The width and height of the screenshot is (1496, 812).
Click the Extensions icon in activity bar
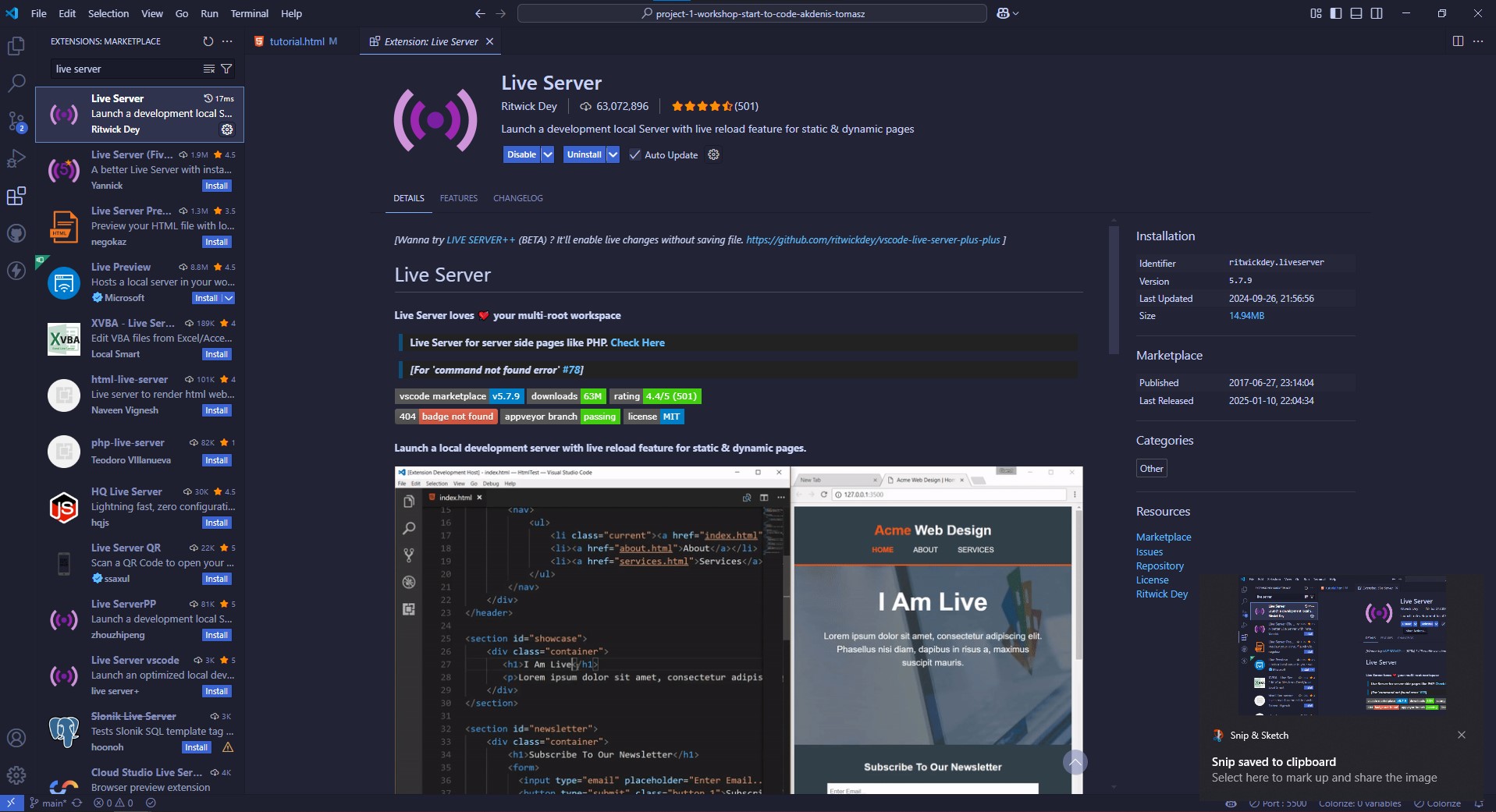tap(16, 196)
